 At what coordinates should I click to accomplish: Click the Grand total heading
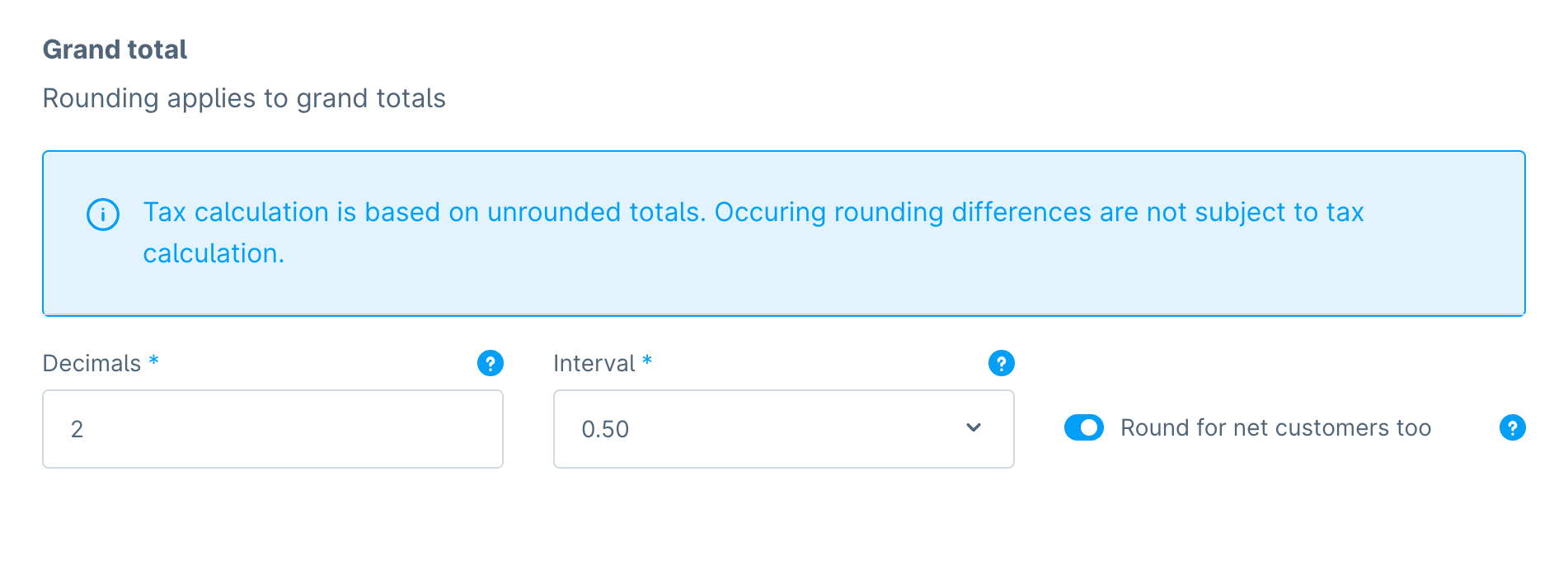tap(115, 50)
